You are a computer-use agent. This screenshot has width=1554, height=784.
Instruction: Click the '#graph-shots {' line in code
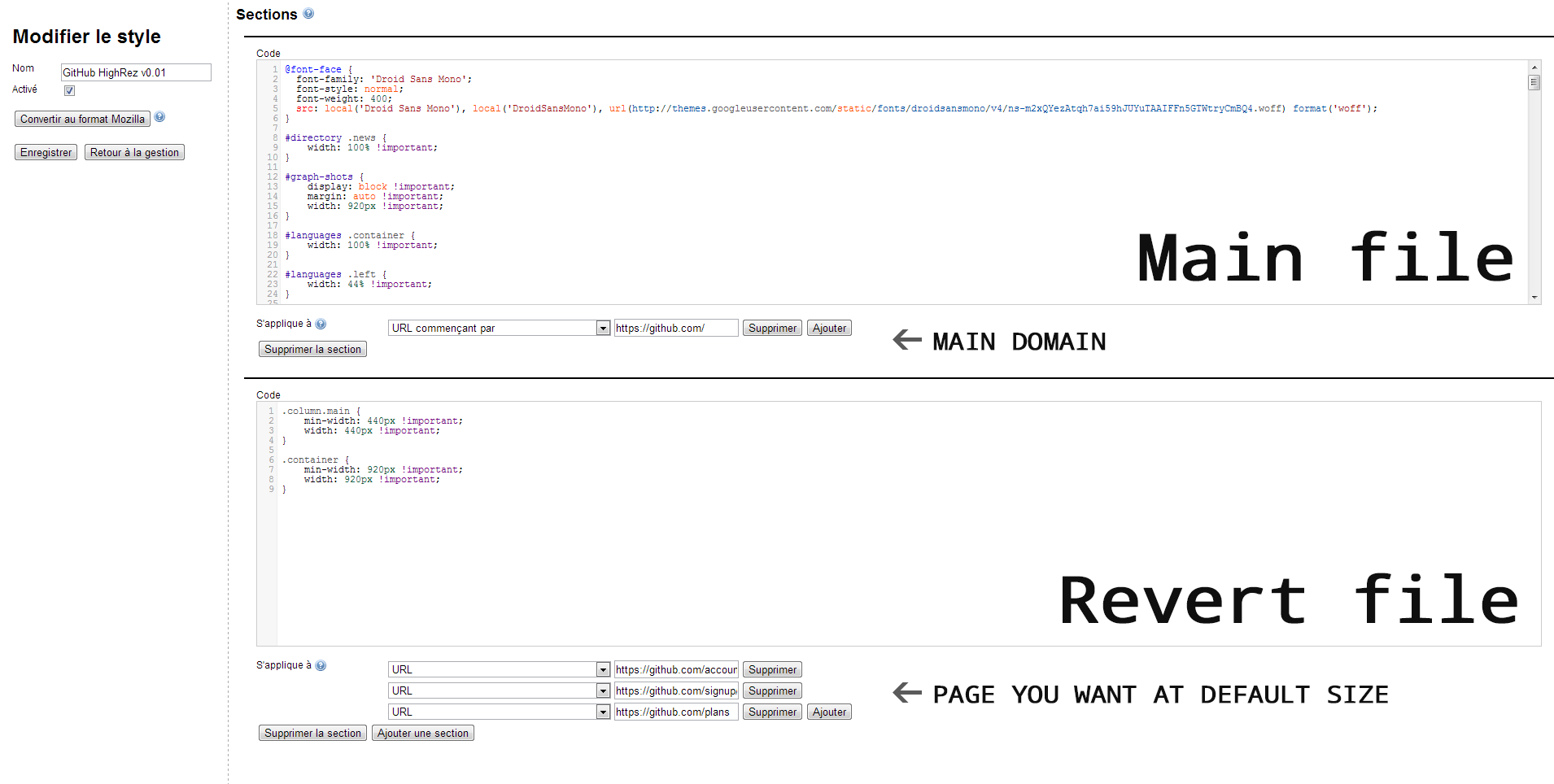324,176
